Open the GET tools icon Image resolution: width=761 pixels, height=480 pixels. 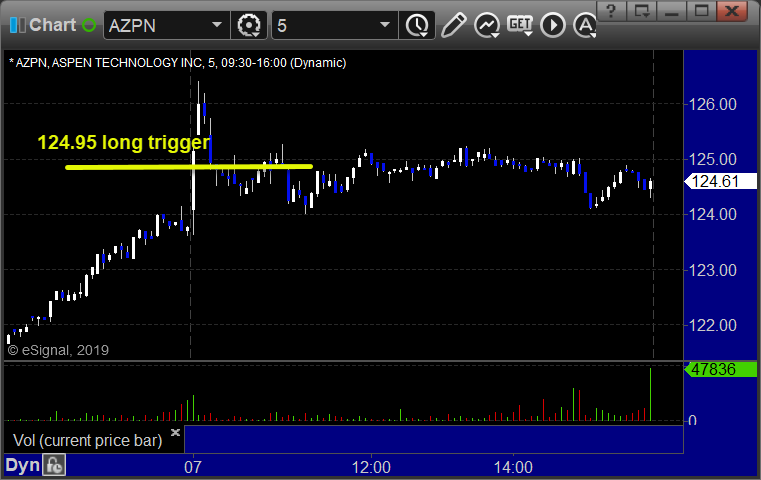(520, 25)
